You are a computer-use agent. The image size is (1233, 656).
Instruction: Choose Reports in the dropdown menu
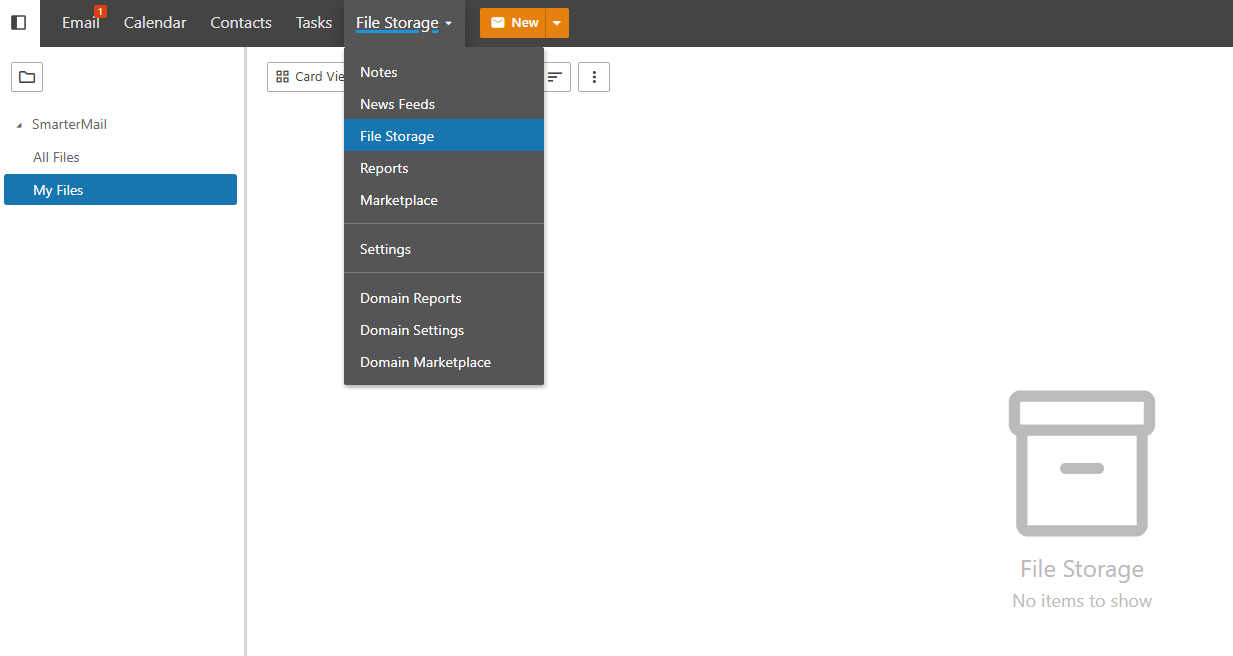(384, 168)
